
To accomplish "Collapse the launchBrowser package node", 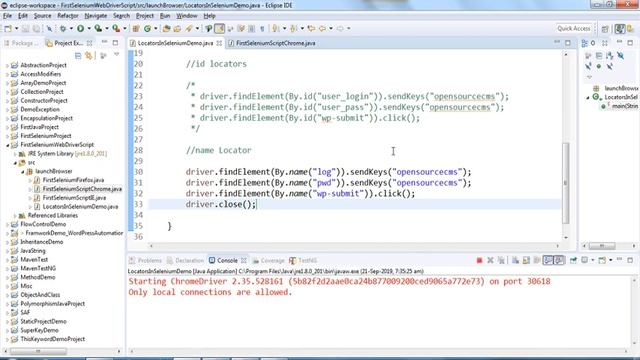I will coord(22,171).
